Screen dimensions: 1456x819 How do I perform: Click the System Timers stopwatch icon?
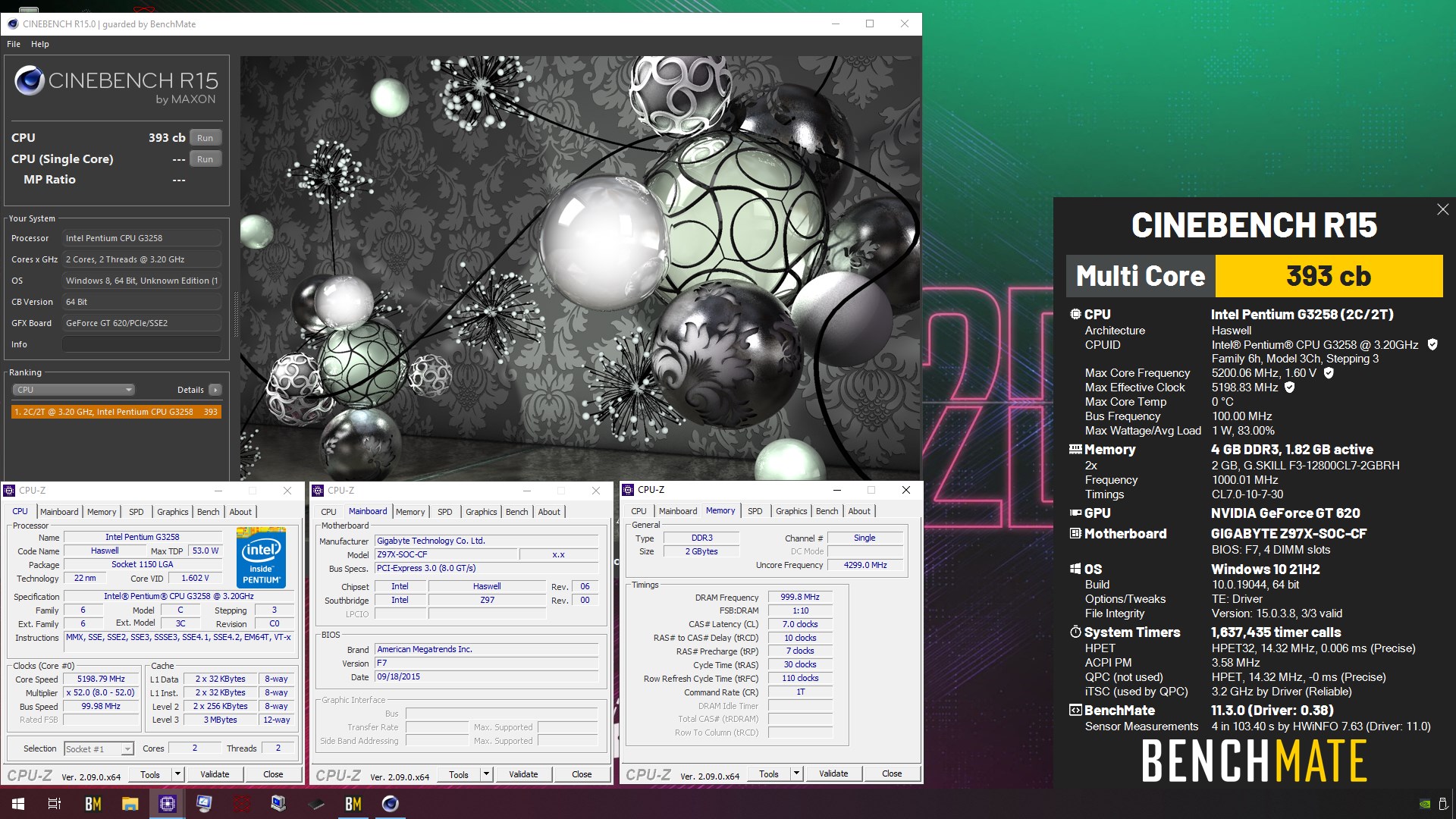(1075, 632)
